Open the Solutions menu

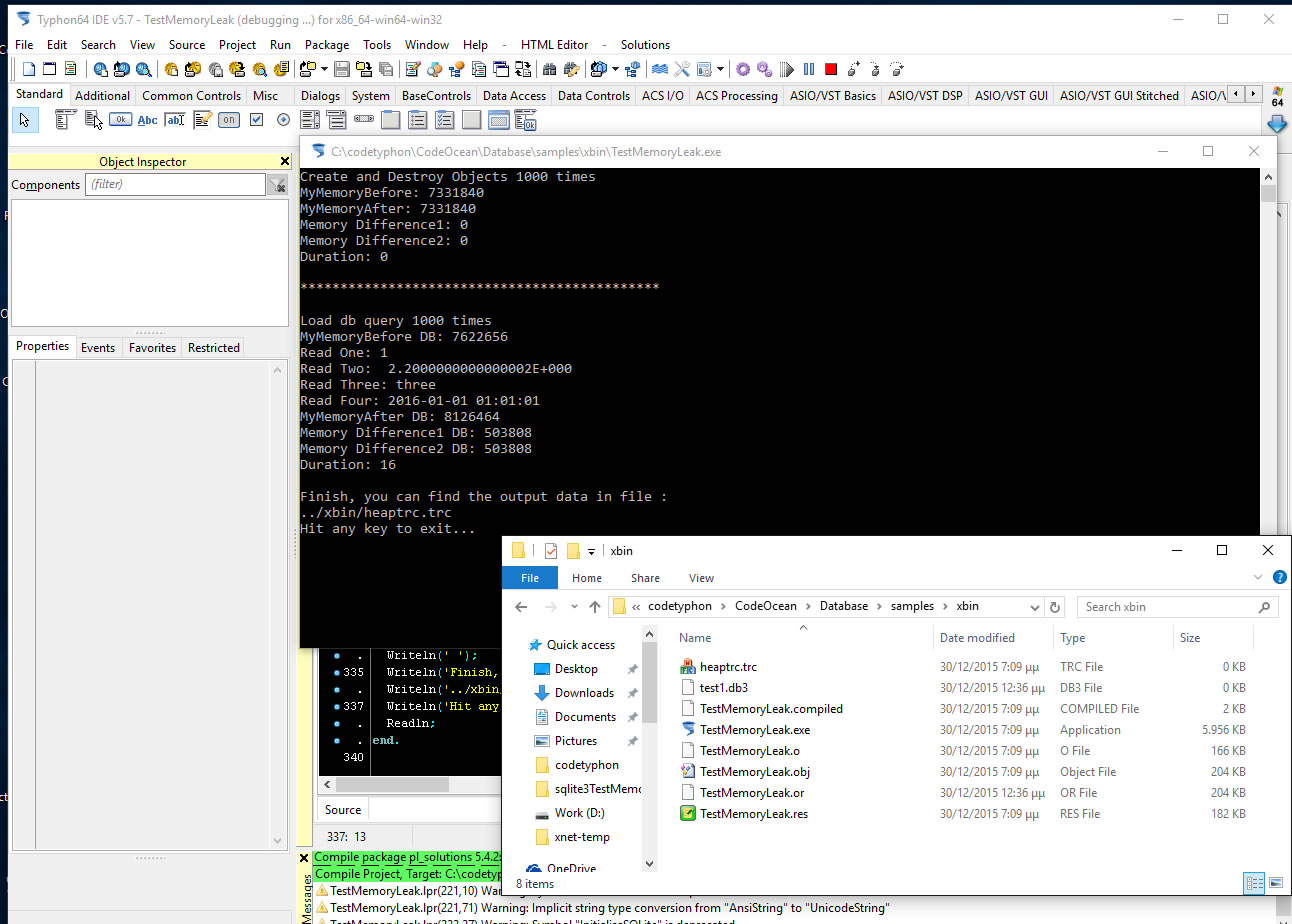coord(645,44)
